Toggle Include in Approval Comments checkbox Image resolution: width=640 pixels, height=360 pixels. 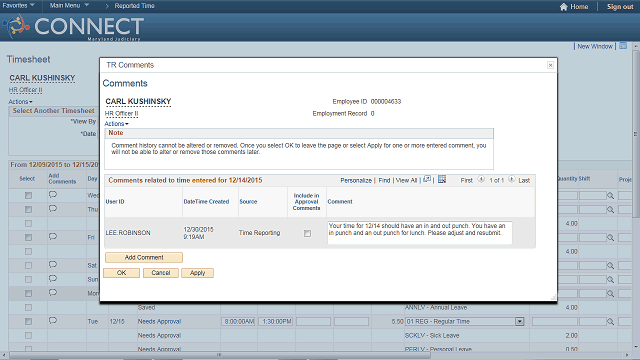click(307, 233)
